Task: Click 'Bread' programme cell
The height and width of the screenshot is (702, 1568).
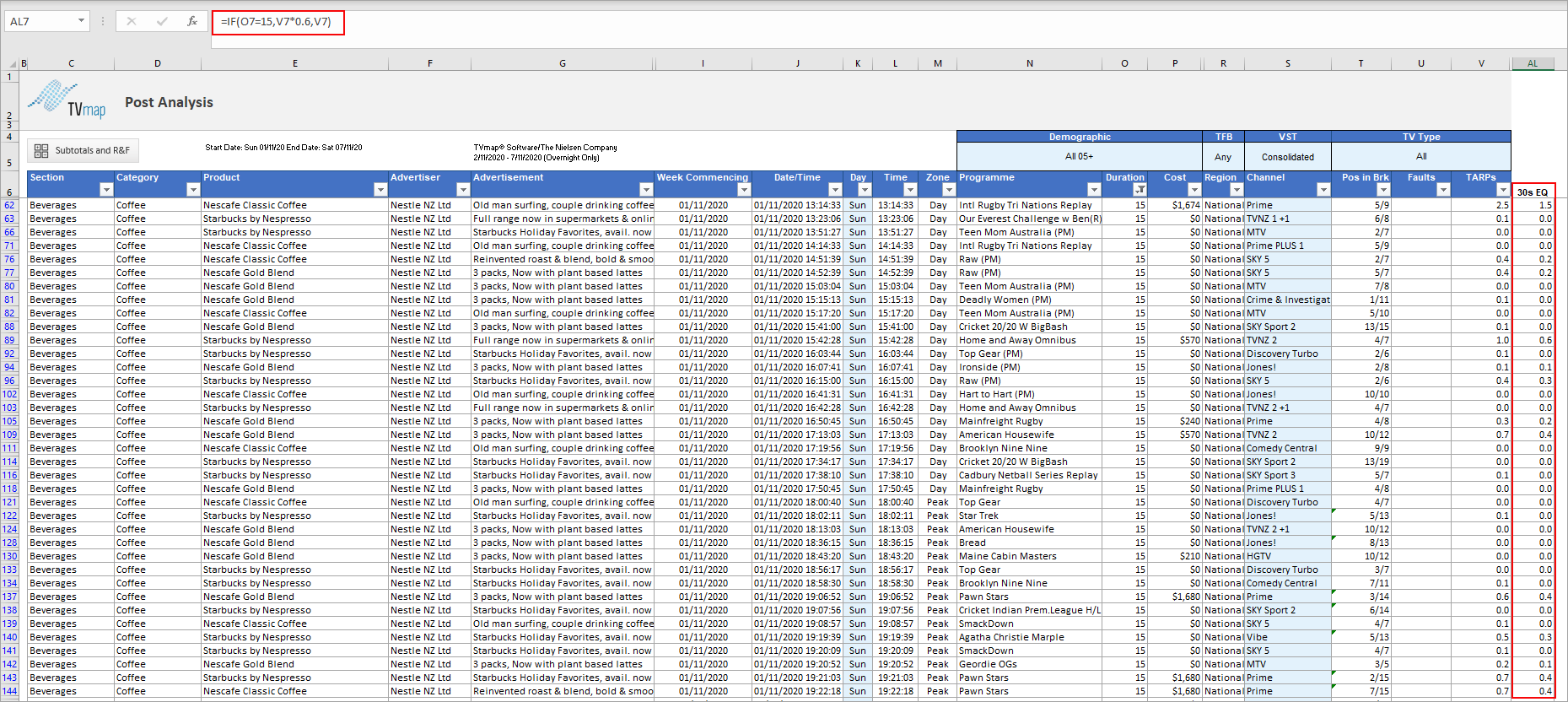Action: pyautogui.click(x=1030, y=543)
